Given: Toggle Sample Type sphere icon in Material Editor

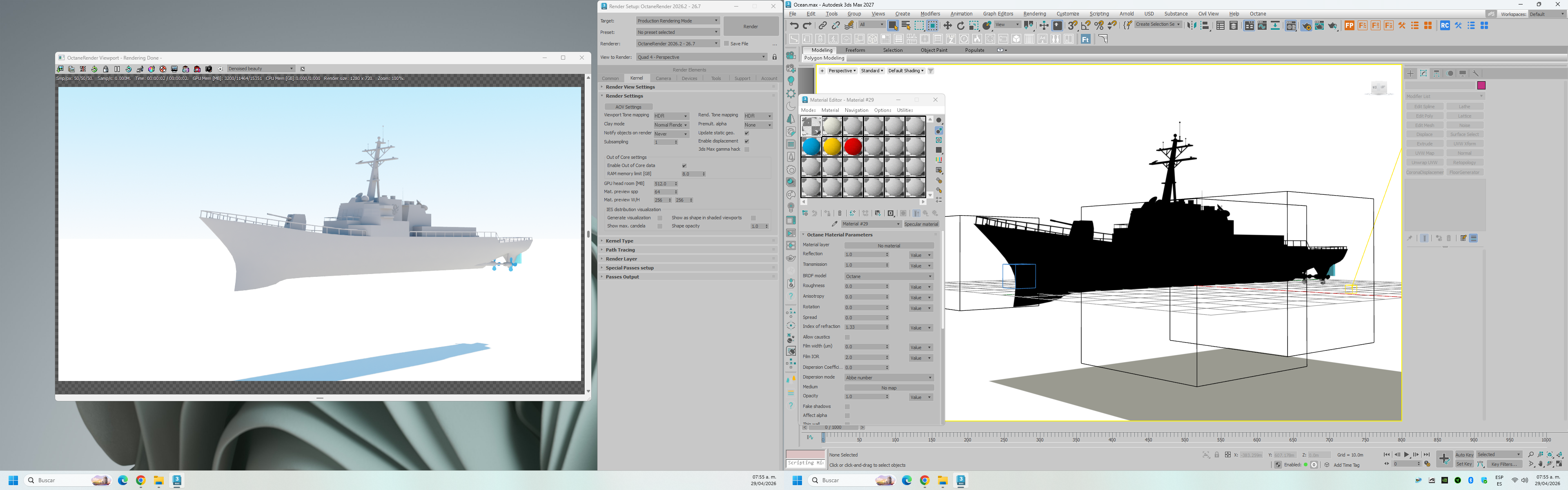Looking at the screenshot, I should point(939,120).
